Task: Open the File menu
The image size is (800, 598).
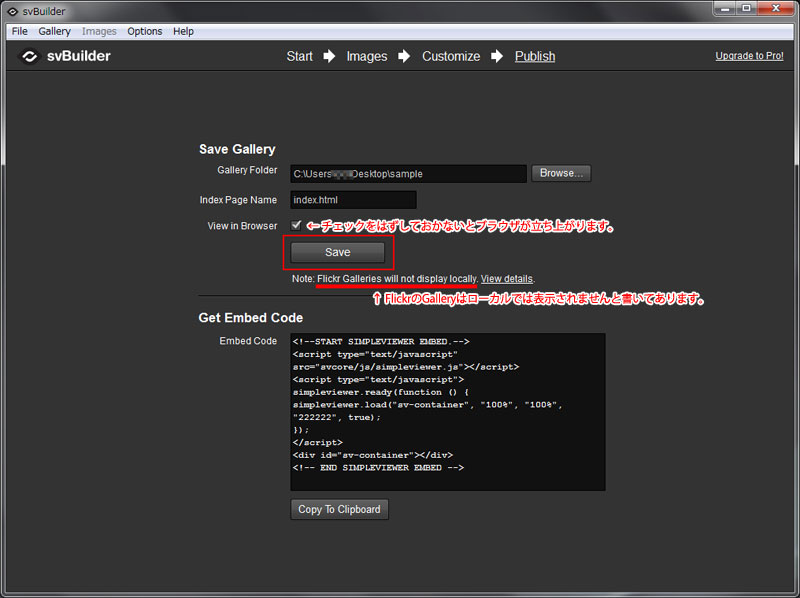Action: coord(19,31)
